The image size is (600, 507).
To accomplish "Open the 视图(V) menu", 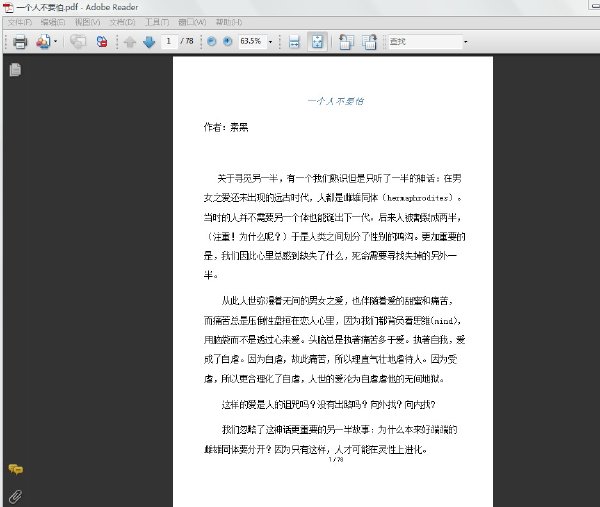I will [87, 22].
